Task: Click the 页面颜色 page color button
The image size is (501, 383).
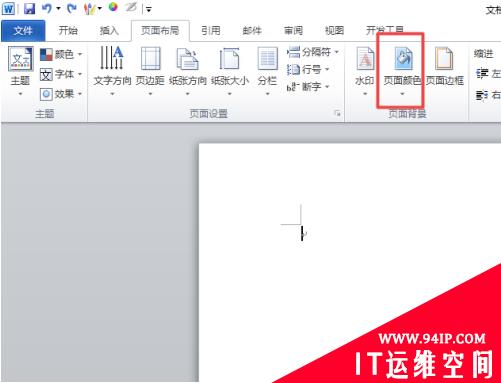Action: click(402, 71)
